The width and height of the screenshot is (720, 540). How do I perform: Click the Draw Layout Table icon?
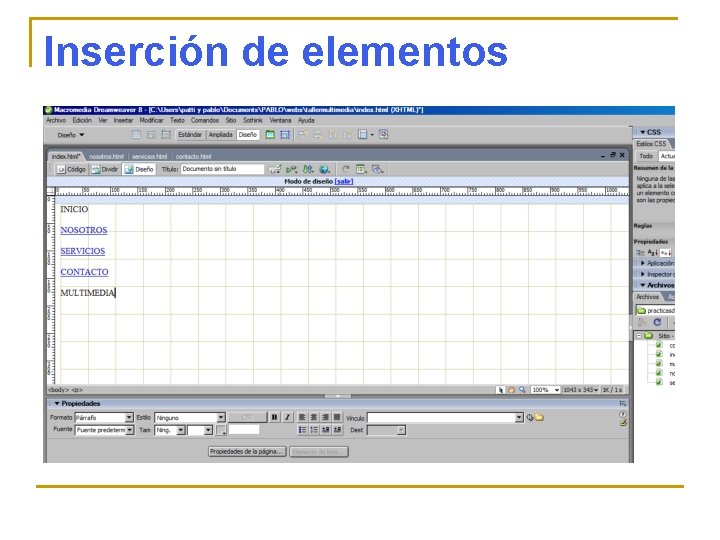tap(270, 135)
